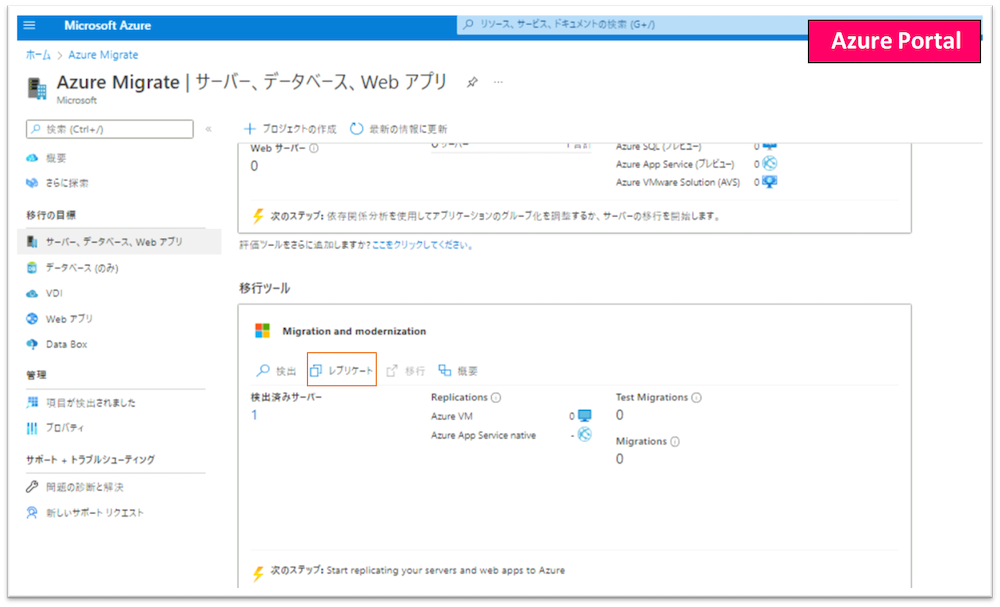
Task: Open 項目が検出されました sidebar item
Action: click(91, 403)
